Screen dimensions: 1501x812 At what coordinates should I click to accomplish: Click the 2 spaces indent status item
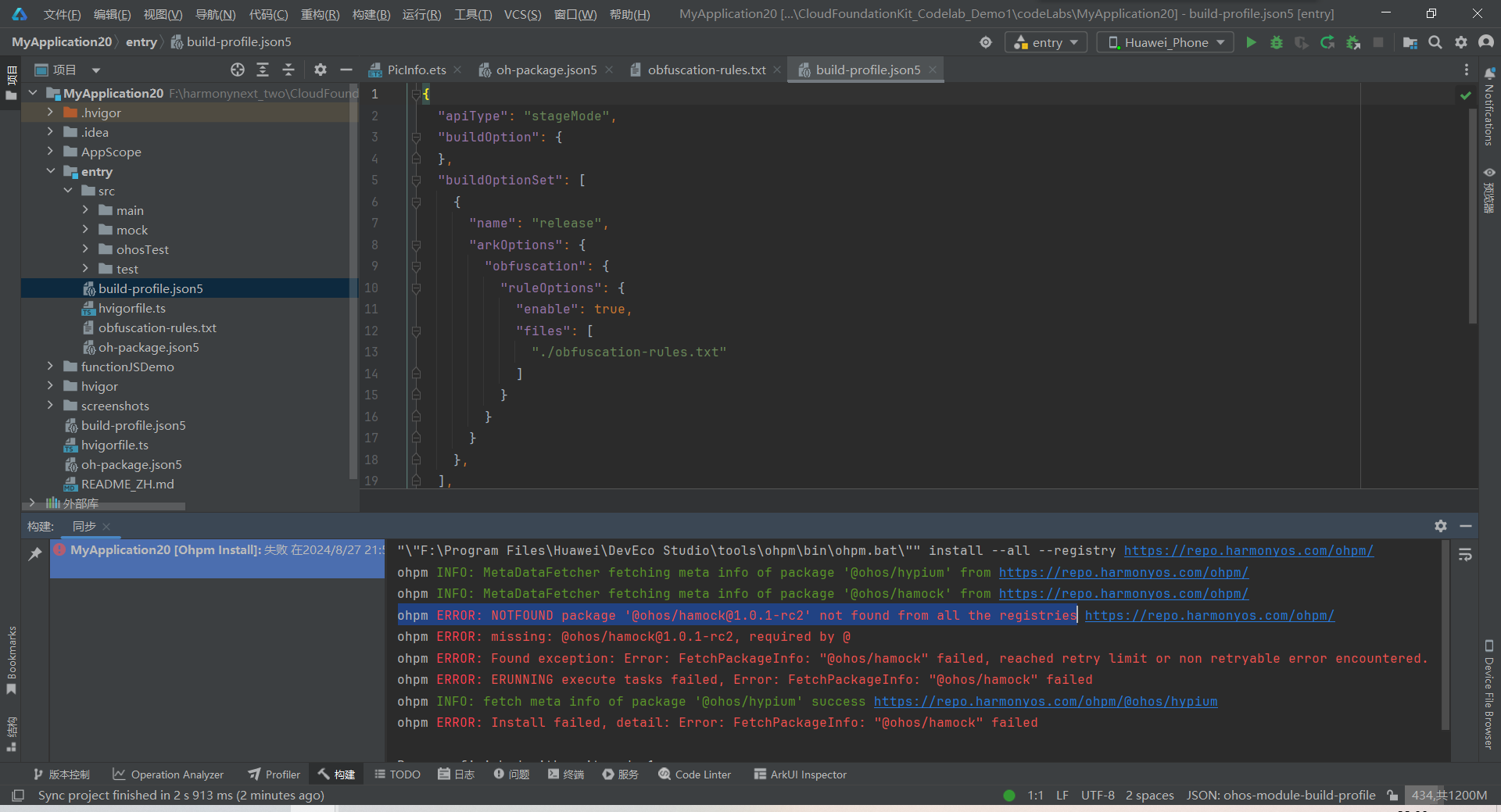1149,795
